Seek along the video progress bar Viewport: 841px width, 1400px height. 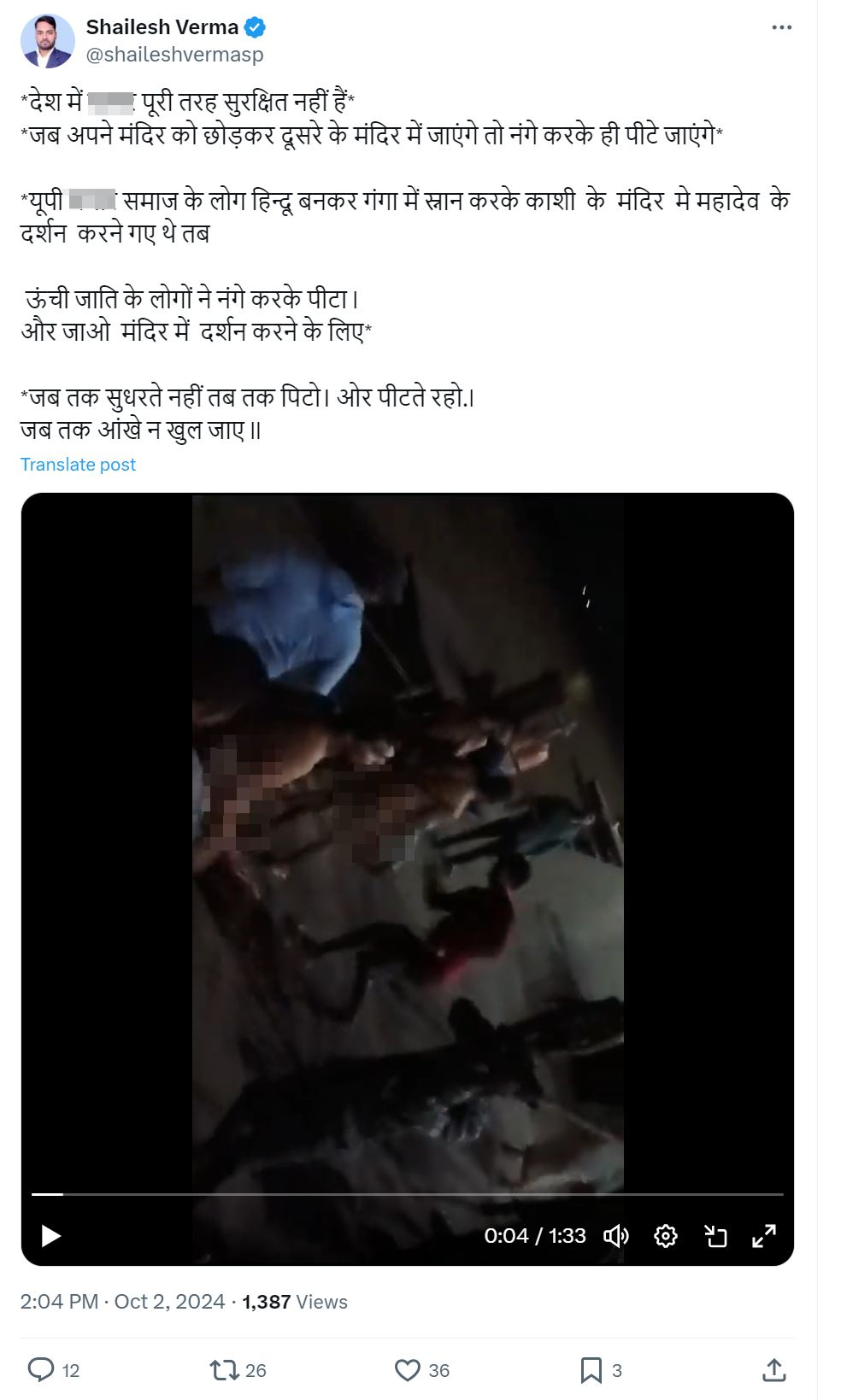point(408,1193)
